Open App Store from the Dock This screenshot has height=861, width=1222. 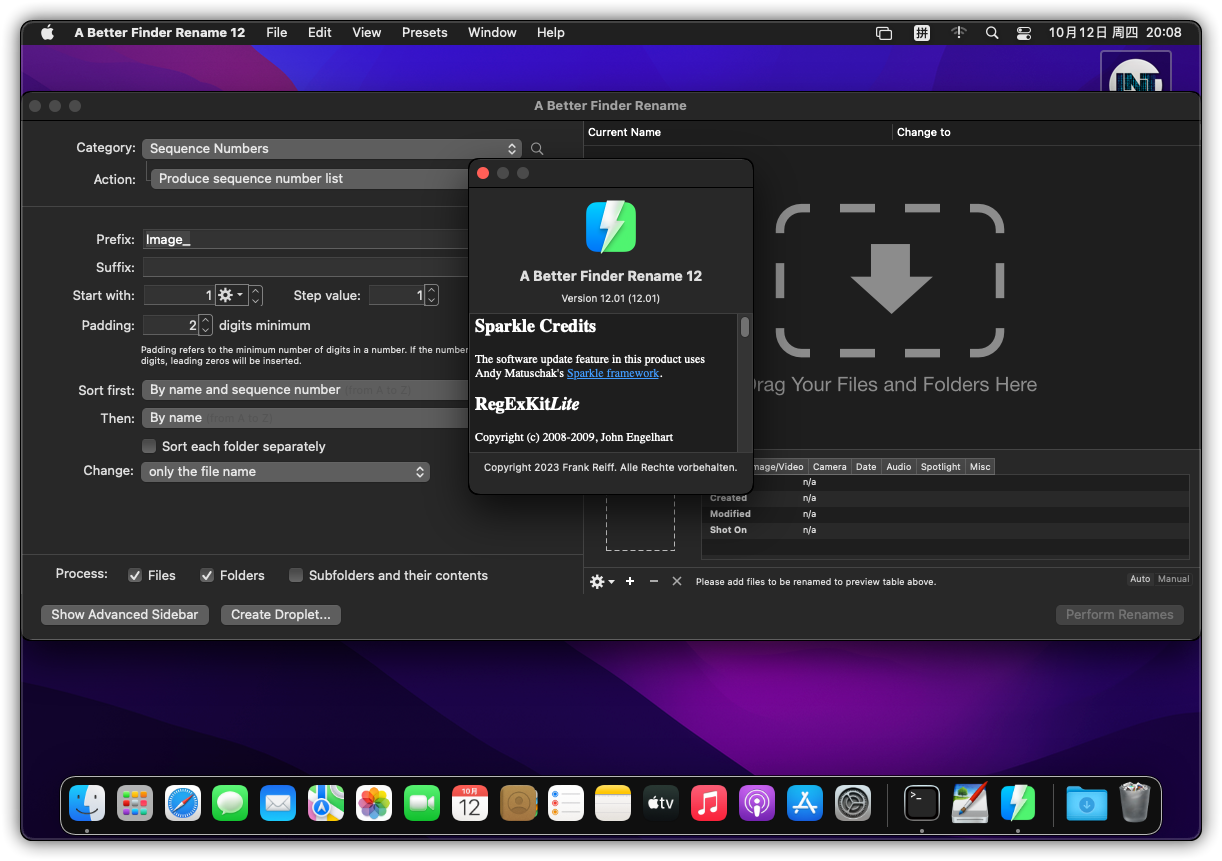805,803
